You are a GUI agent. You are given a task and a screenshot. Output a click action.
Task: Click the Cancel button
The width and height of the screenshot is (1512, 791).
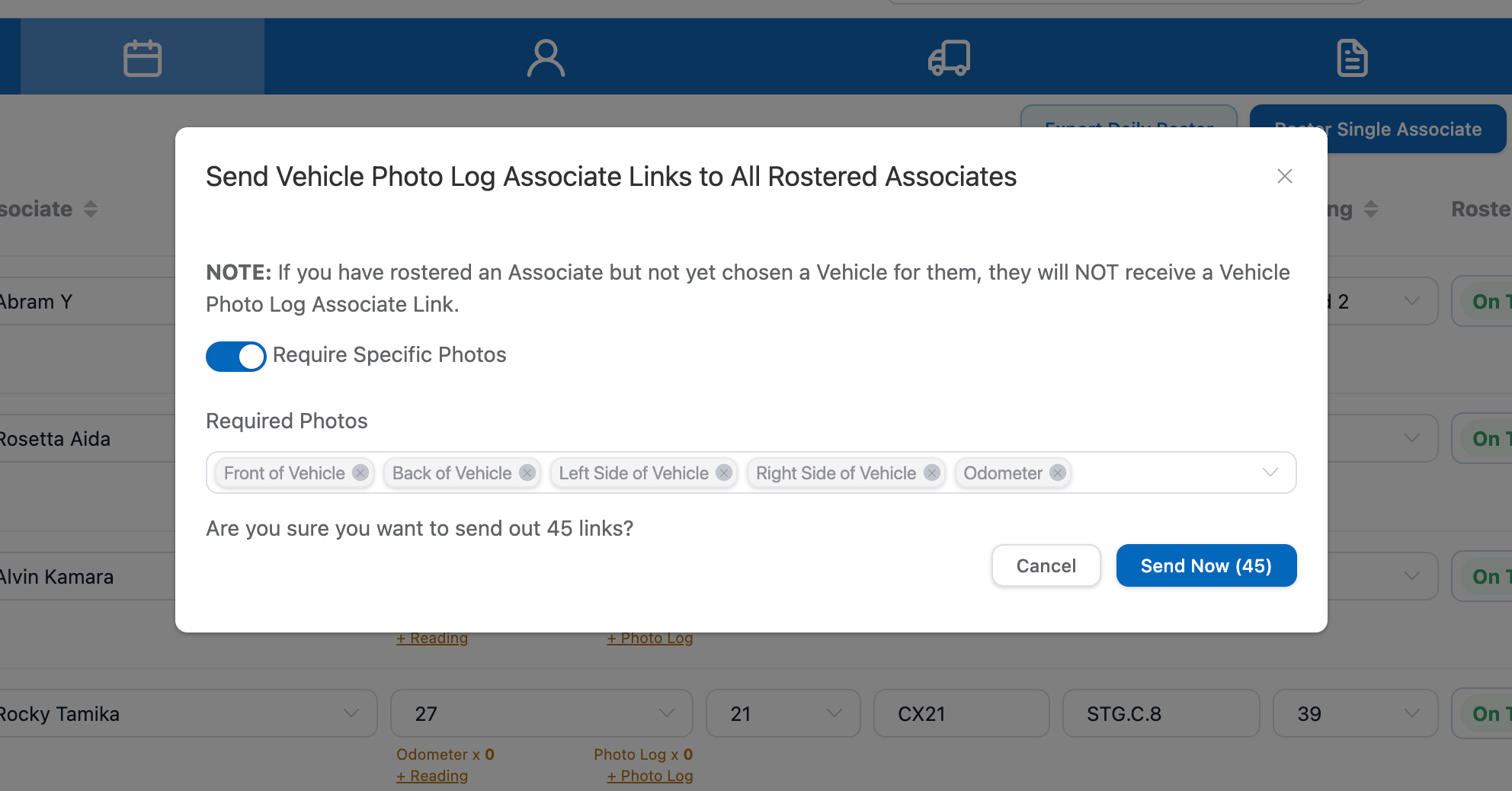coord(1046,565)
